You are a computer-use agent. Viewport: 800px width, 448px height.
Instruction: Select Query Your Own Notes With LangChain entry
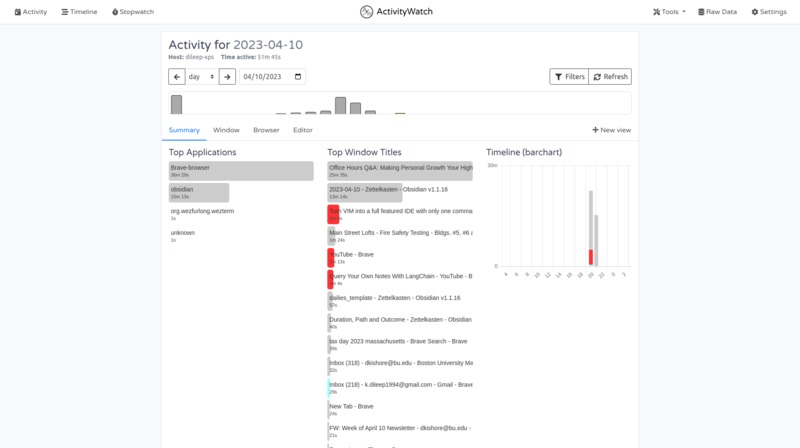(400, 279)
